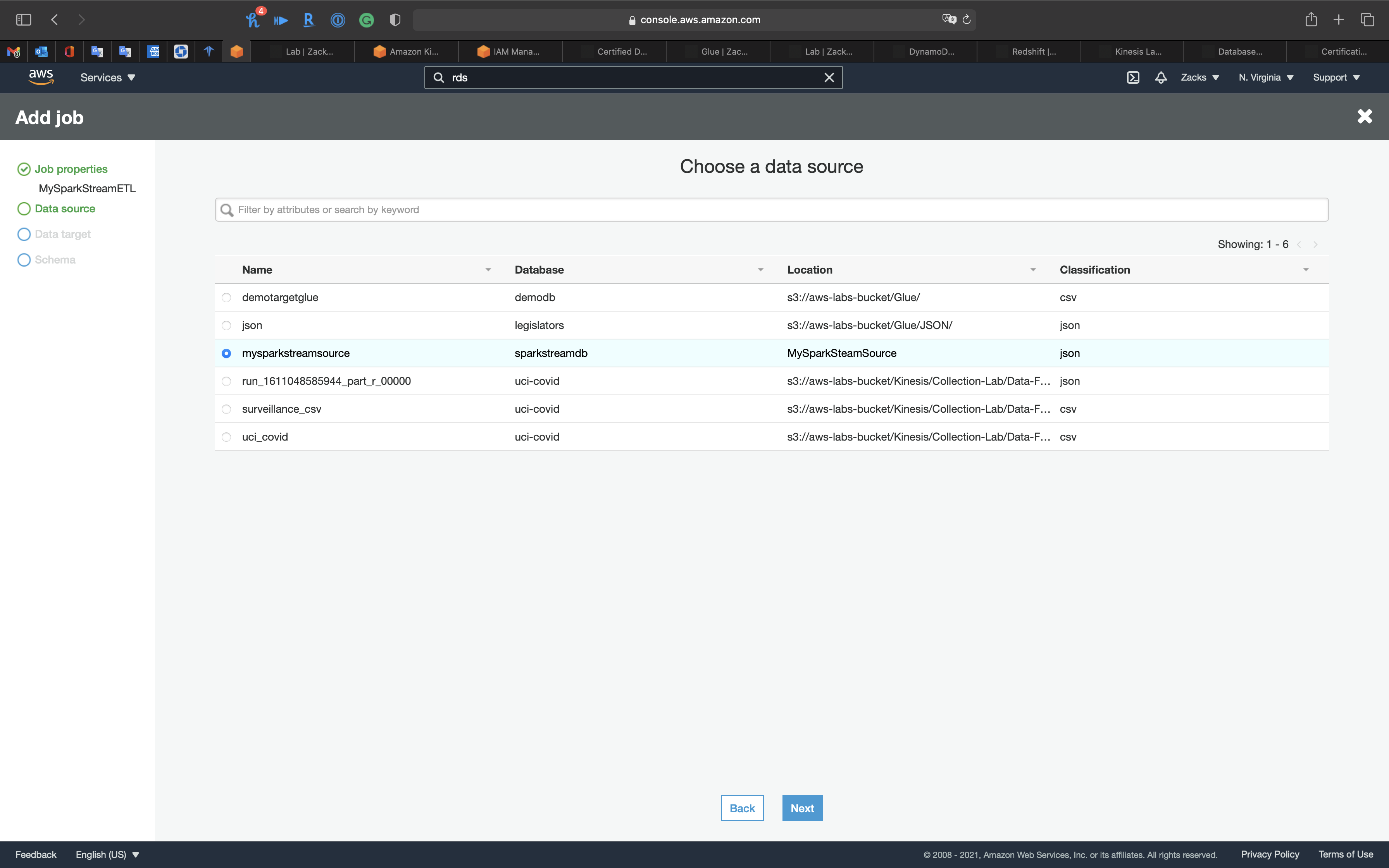
Task: Select the surveillance_csv radio button
Action: point(226,409)
